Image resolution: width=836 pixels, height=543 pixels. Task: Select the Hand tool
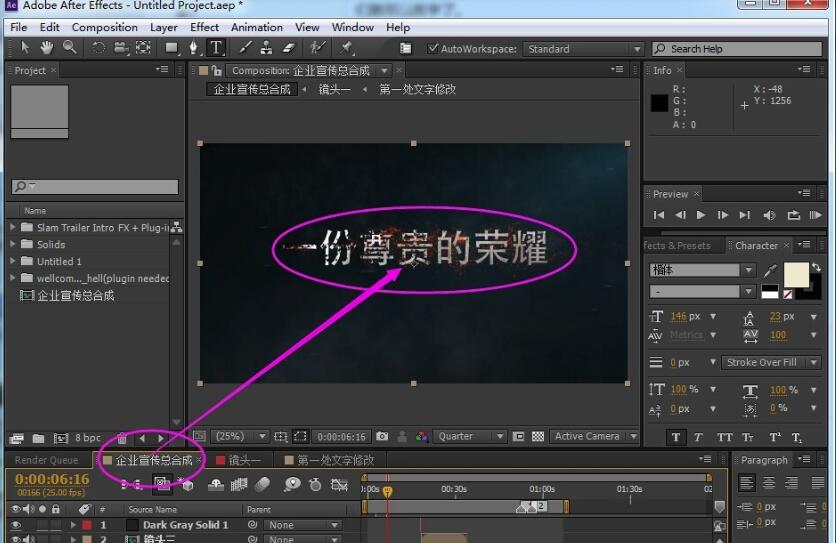click(47, 48)
